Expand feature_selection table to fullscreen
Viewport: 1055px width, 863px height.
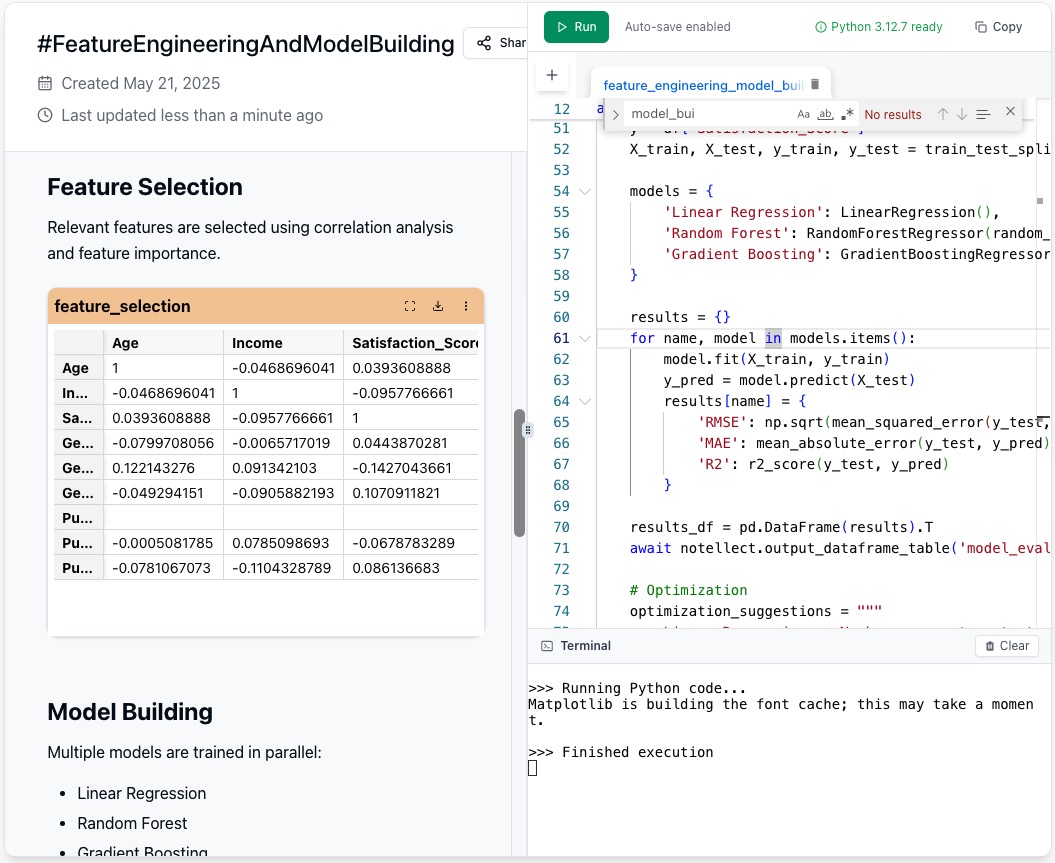(410, 306)
